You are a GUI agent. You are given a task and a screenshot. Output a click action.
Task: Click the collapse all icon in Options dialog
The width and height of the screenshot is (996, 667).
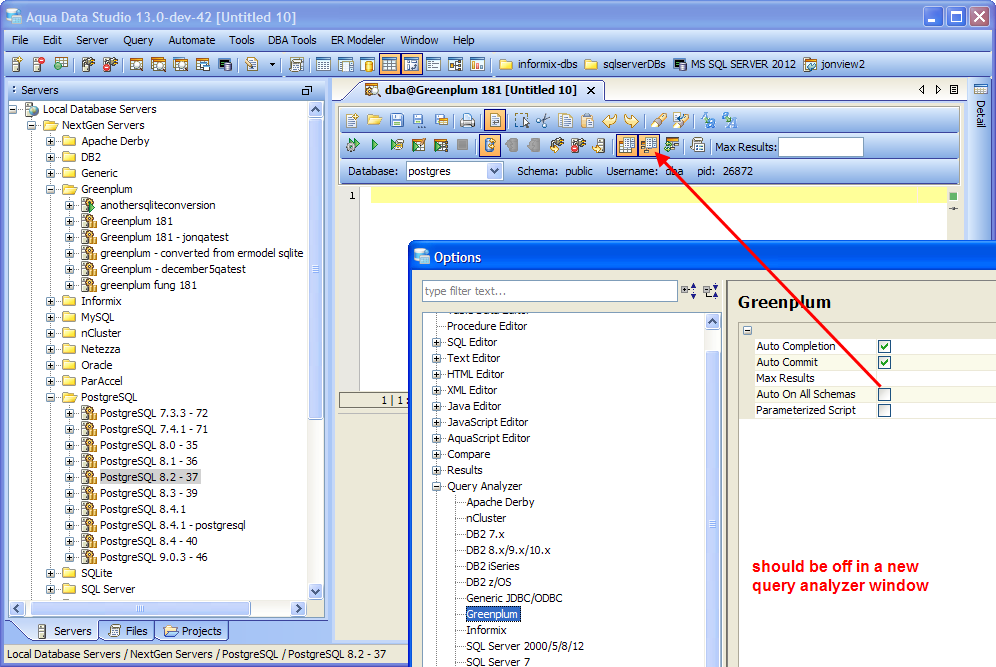click(x=711, y=291)
